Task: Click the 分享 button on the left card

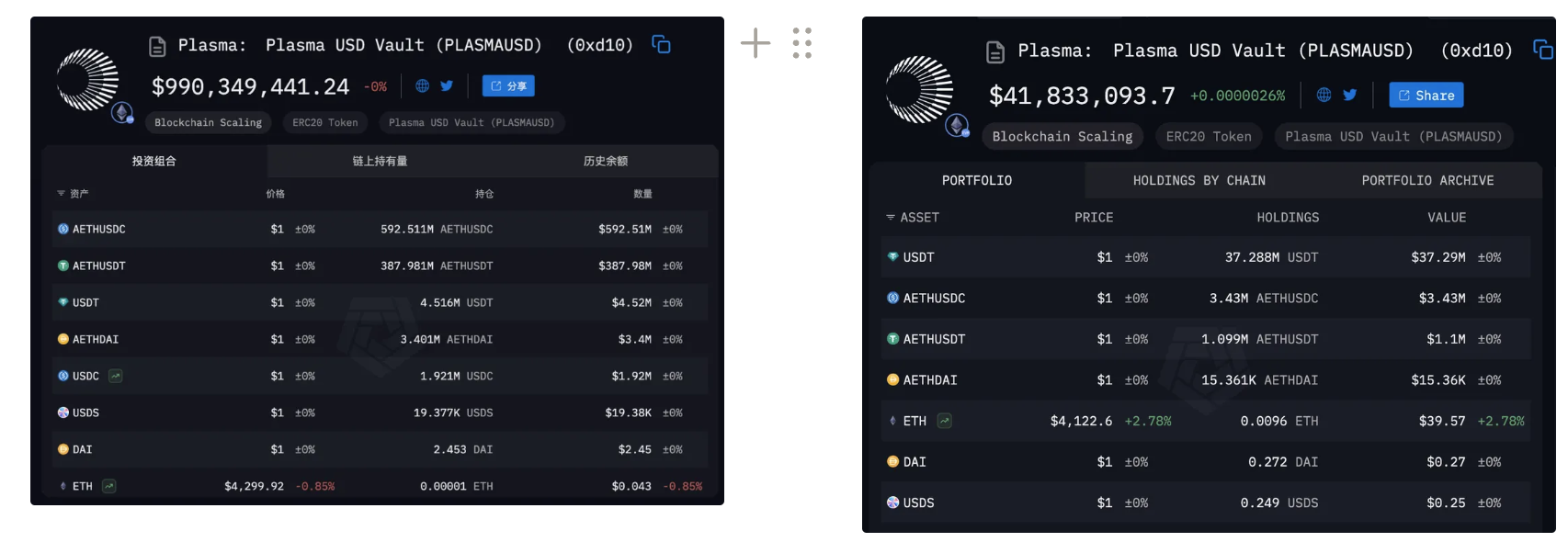Action: [x=508, y=85]
